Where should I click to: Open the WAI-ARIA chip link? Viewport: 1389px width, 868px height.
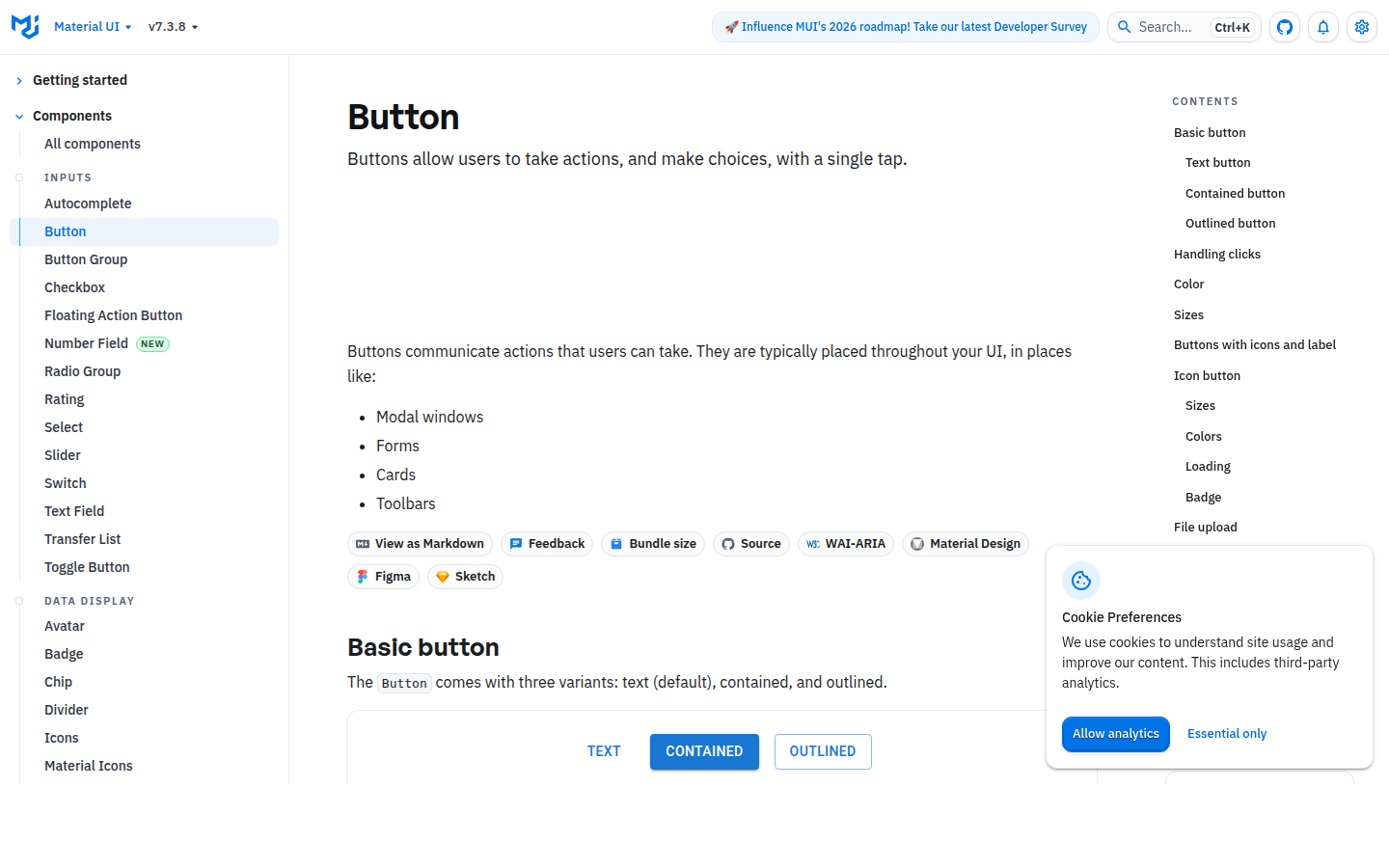click(845, 544)
